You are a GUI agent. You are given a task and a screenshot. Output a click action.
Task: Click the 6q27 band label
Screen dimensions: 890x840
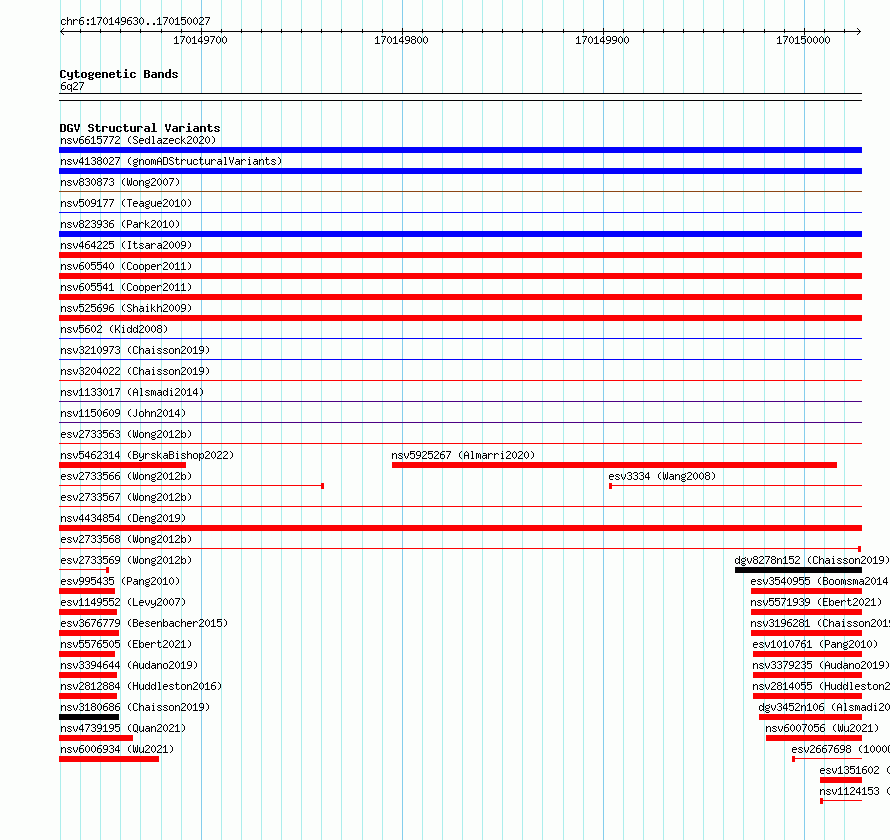coord(72,86)
